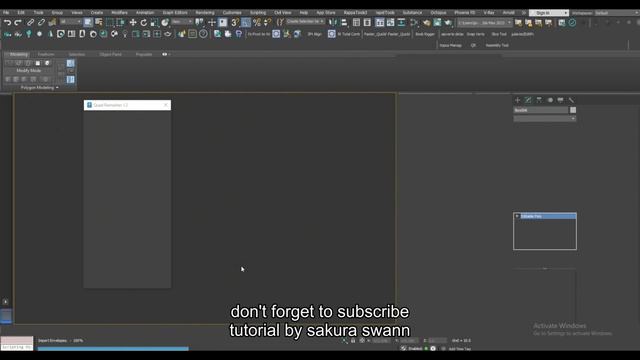640x360 pixels.
Task: Select the Link tool icon
Action: (x=31, y=22)
